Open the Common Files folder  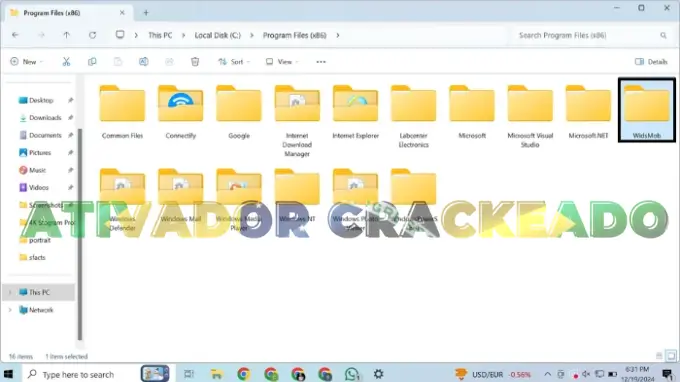click(122, 112)
